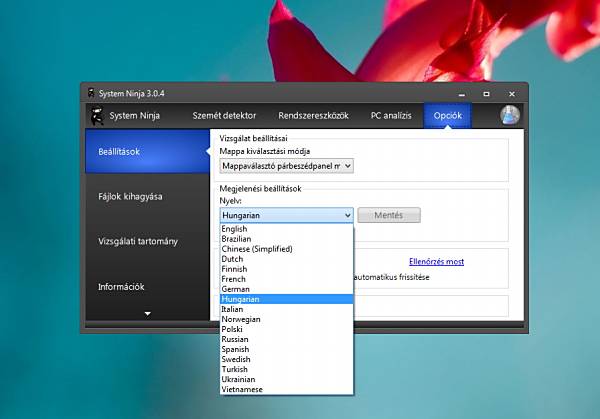Maximize the System Ninja window
This screenshot has height=419, width=600.
pyautogui.click(x=486, y=94)
